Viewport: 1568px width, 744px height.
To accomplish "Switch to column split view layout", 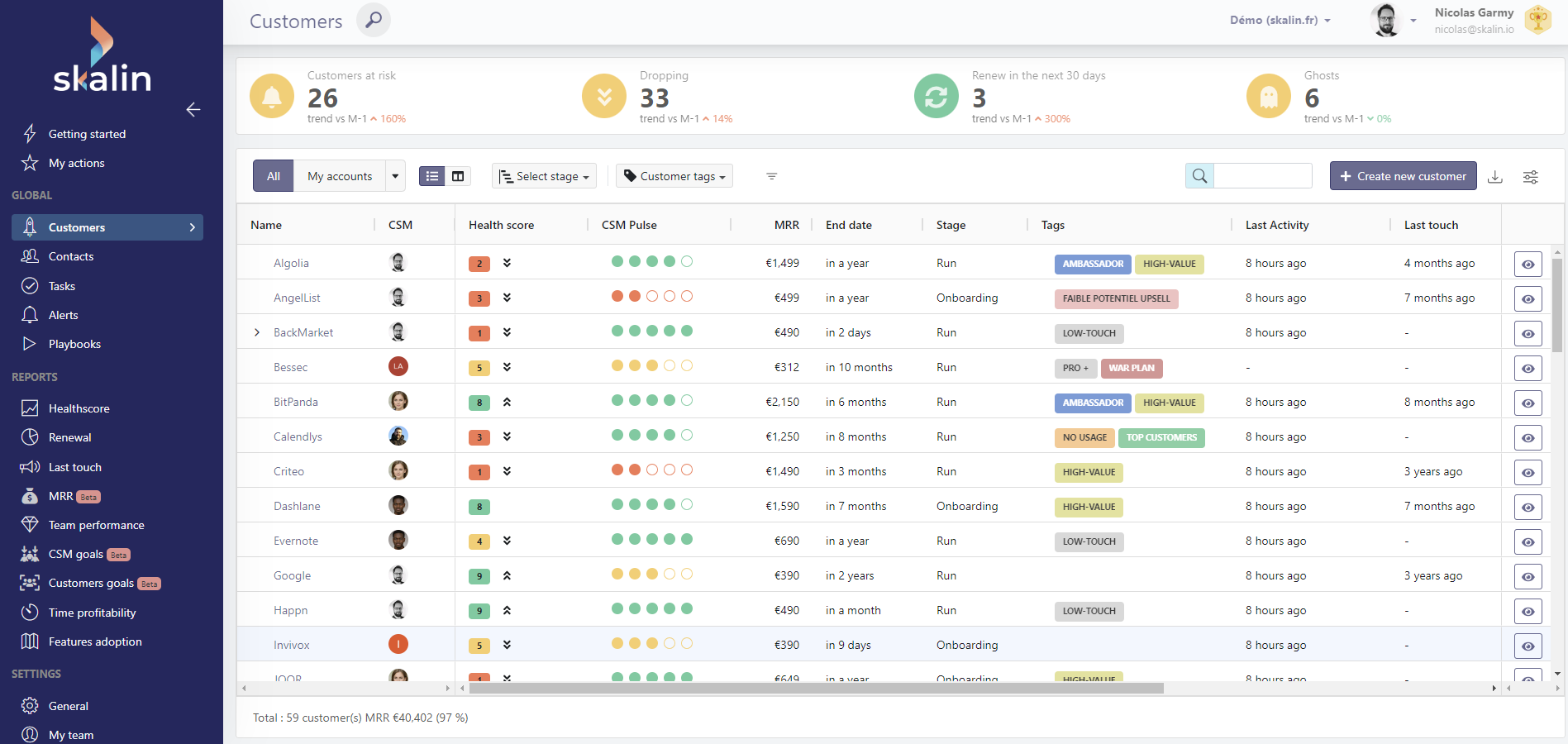I will pos(458,176).
